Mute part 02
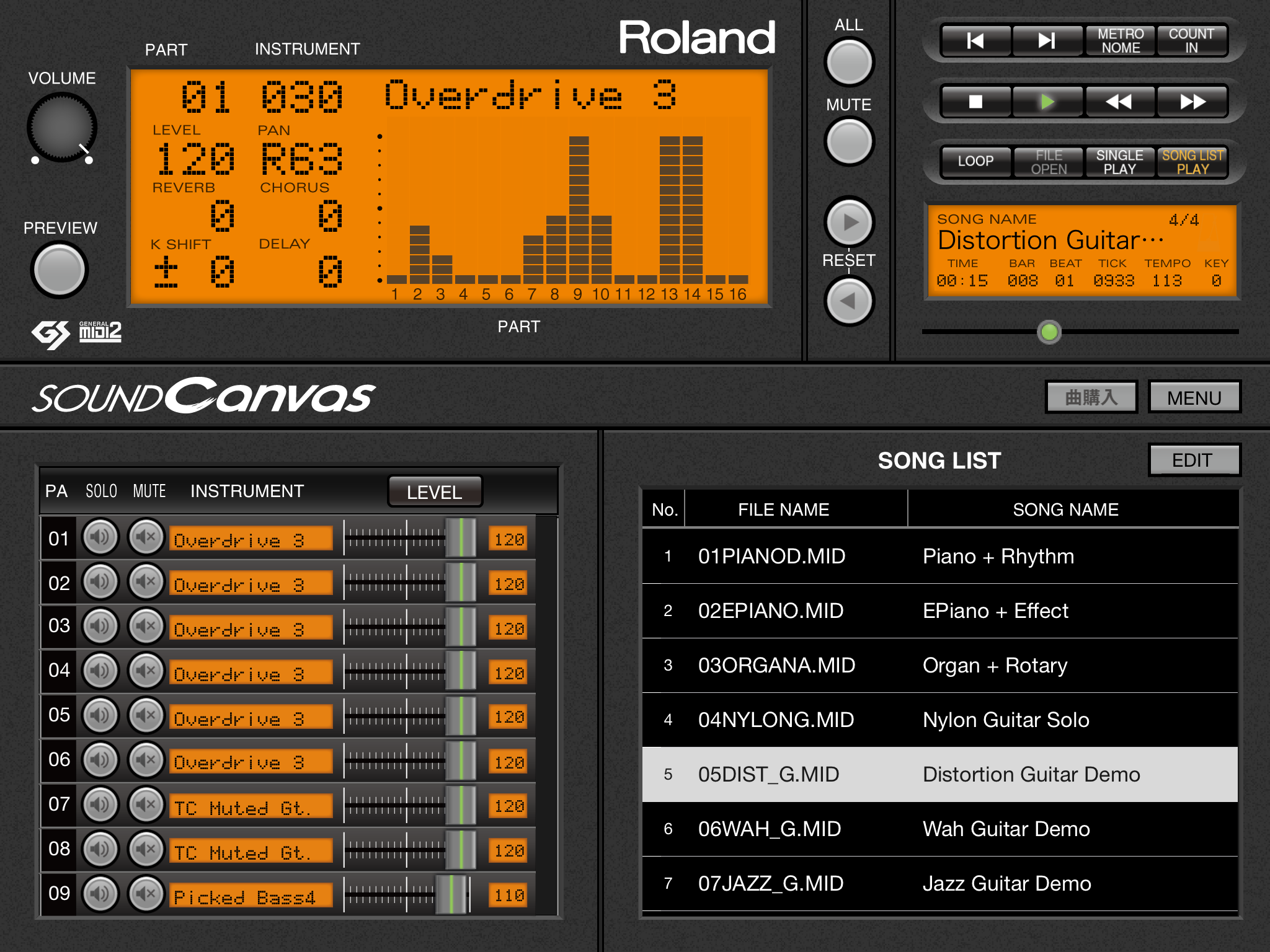The height and width of the screenshot is (952, 1270). coord(146,582)
